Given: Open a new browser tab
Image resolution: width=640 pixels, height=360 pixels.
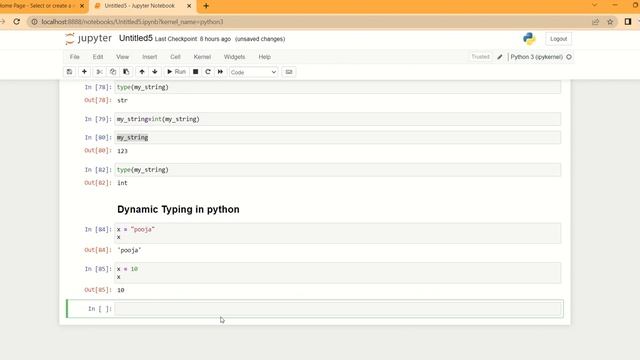Looking at the screenshot, I should click(x=206, y=6).
